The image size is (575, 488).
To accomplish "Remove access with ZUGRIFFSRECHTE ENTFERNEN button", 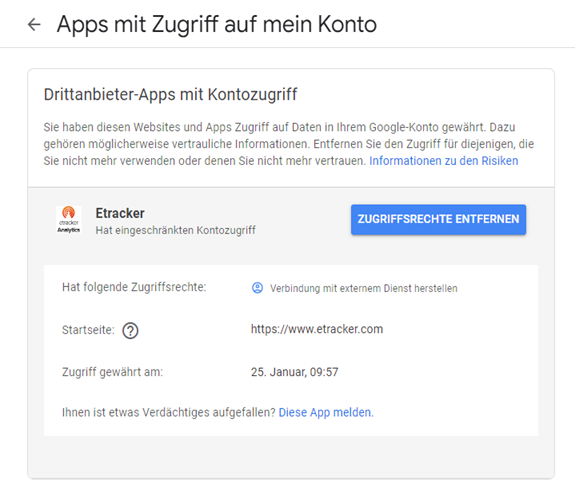I will coord(438,219).
